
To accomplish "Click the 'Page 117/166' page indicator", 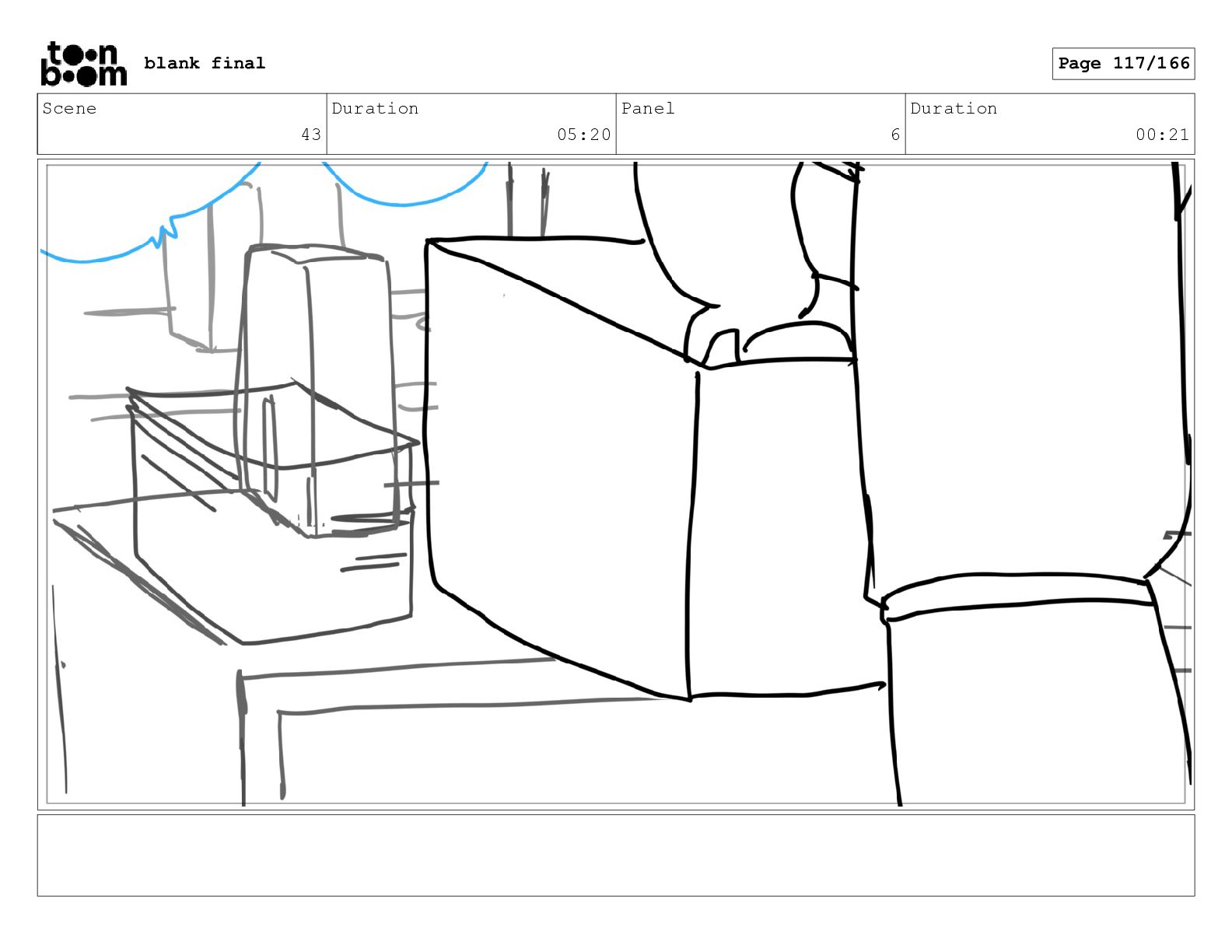I will click(x=1123, y=64).
